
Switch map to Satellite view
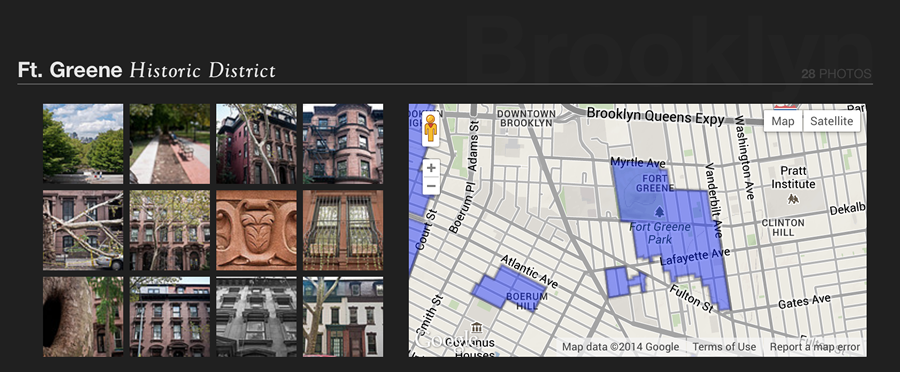click(x=831, y=121)
